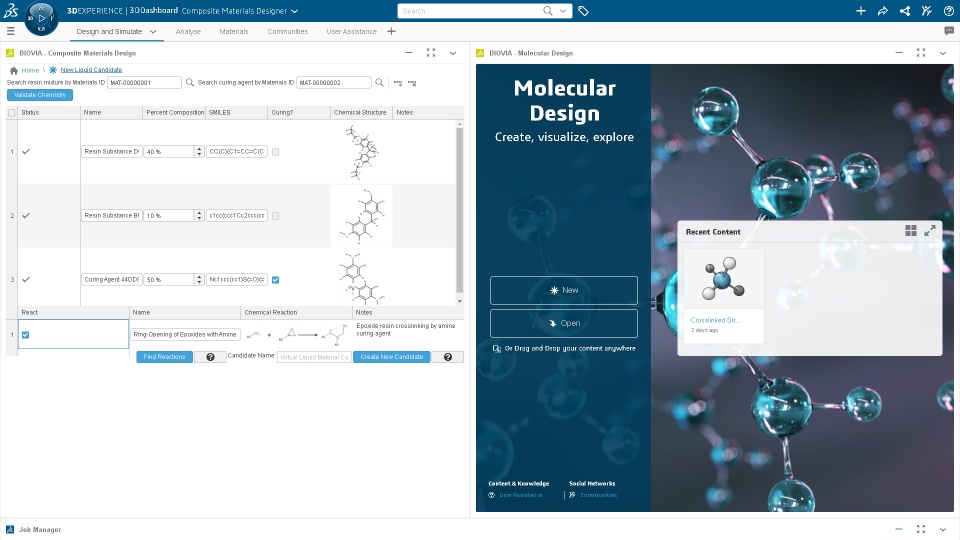The height and width of the screenshot is (540, 960).
Task: Open the Composite Materials Design widget menu chevron
Action: tap(453, 53)
